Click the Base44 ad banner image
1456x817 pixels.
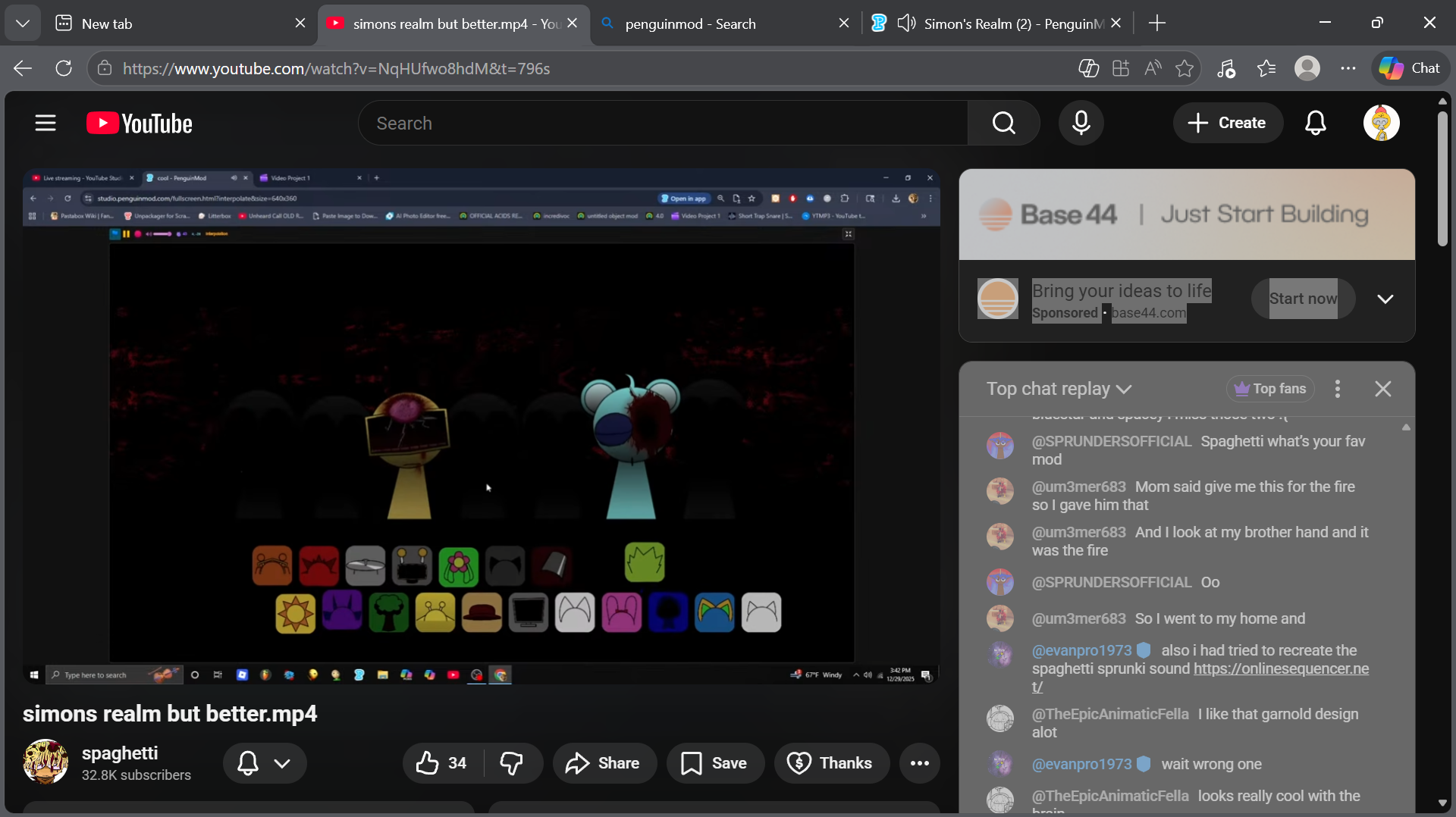point(1187,214)
